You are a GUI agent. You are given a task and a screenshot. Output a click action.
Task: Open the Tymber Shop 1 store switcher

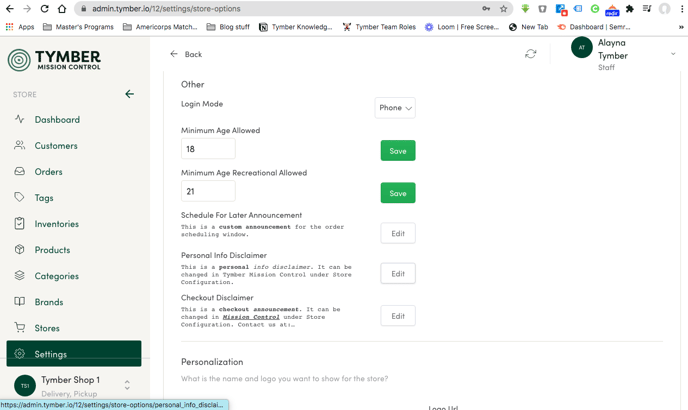(127, 385)
